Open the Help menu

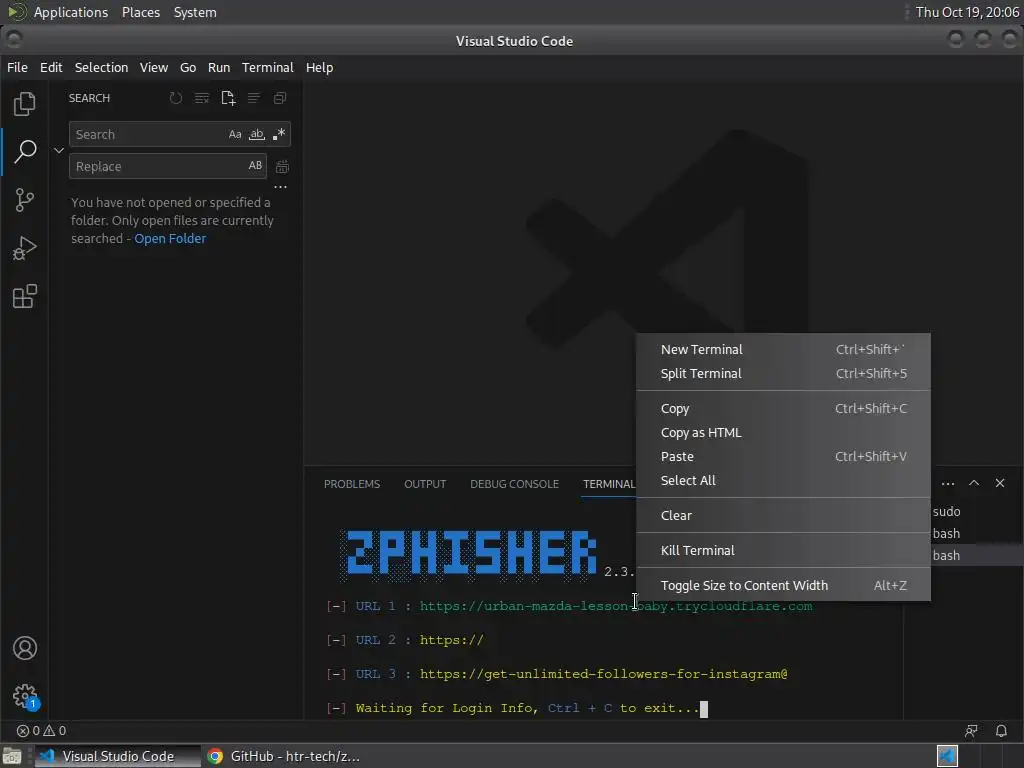319,67
